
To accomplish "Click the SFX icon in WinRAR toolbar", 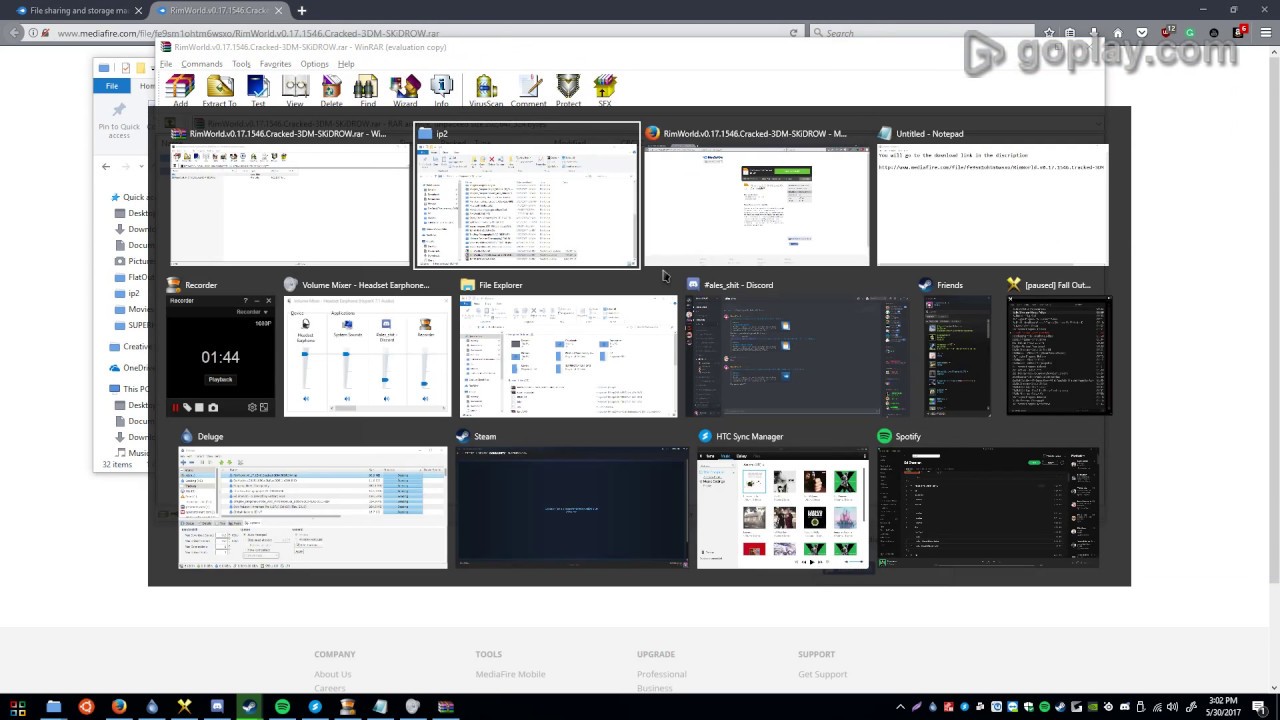I will [605, 90].
